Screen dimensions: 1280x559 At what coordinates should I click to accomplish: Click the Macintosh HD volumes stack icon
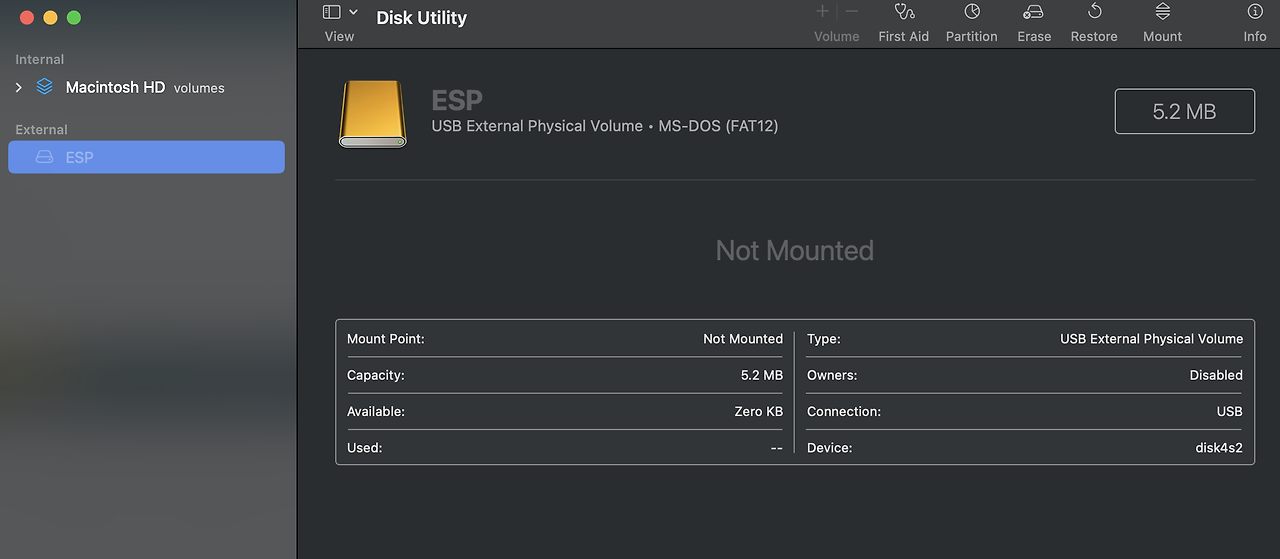point(44,87)
